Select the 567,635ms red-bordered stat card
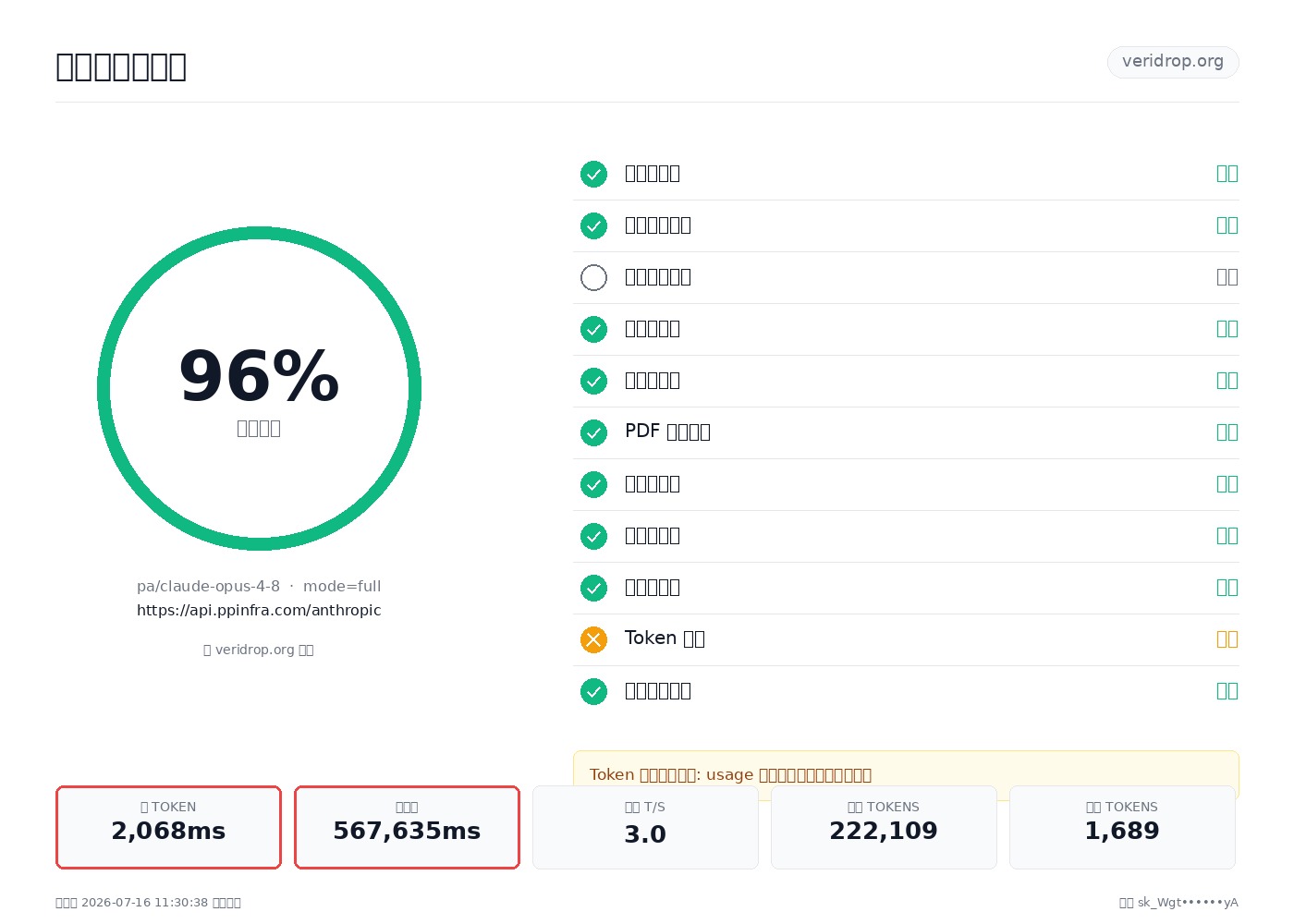This screenshot has width=1294, height=924. [x=407, y=827]
